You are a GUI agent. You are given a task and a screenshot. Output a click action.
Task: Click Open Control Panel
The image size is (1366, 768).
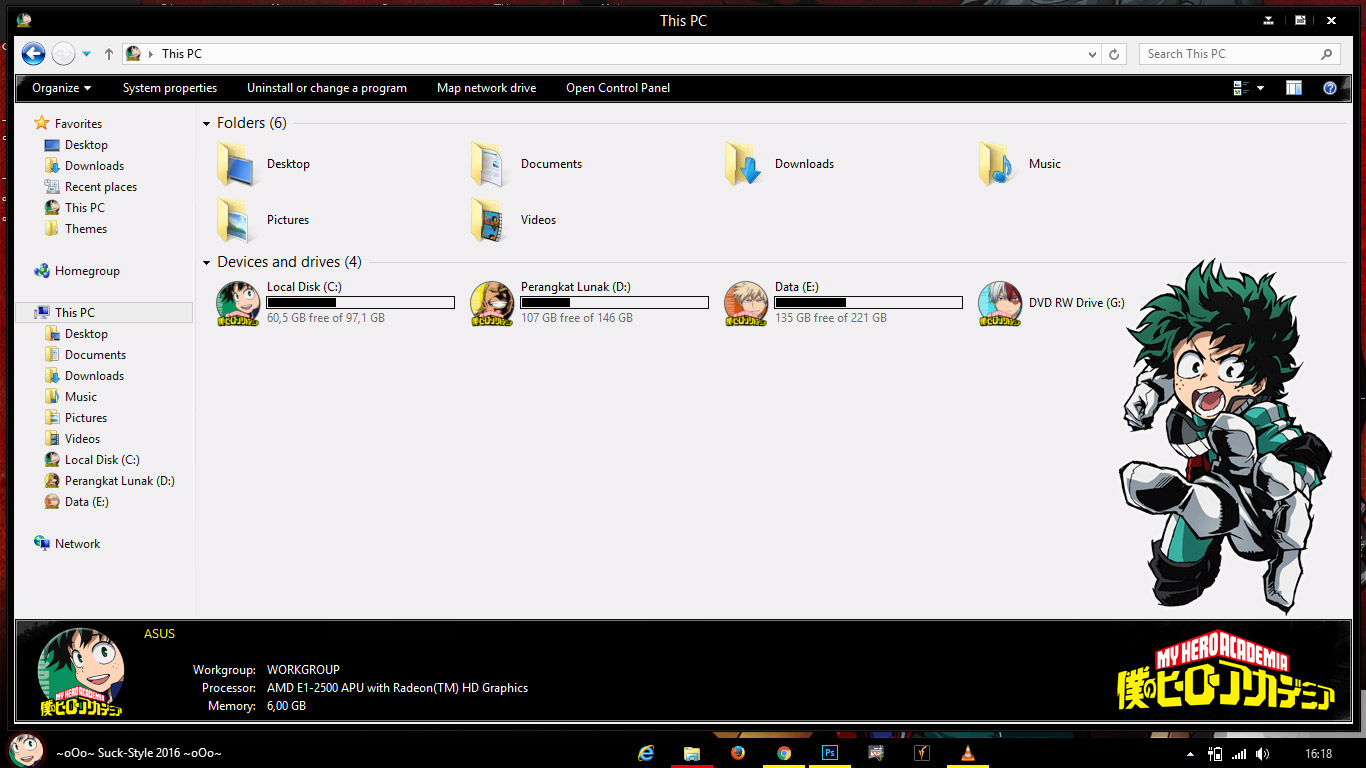click(618, 88)
